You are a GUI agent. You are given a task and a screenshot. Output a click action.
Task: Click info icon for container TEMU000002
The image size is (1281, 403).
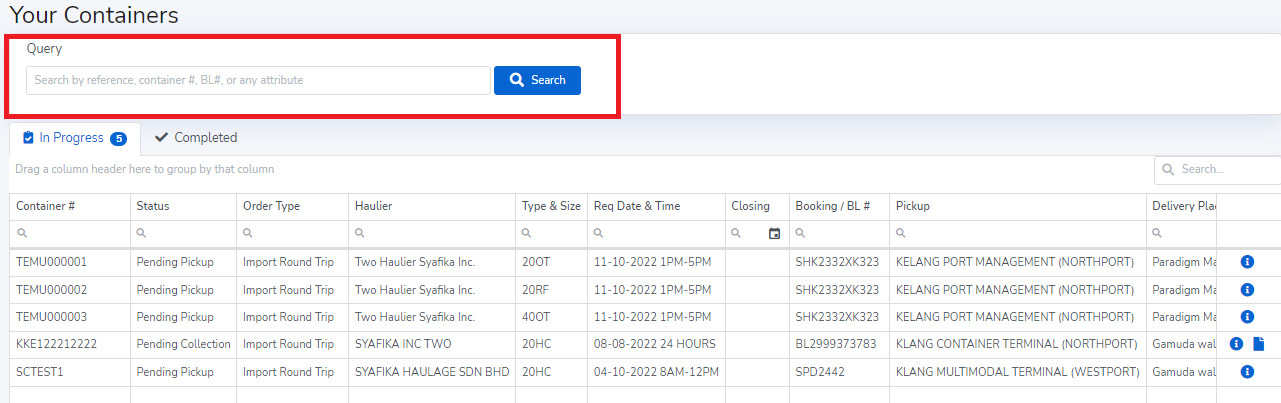(x=1247, y=290)
